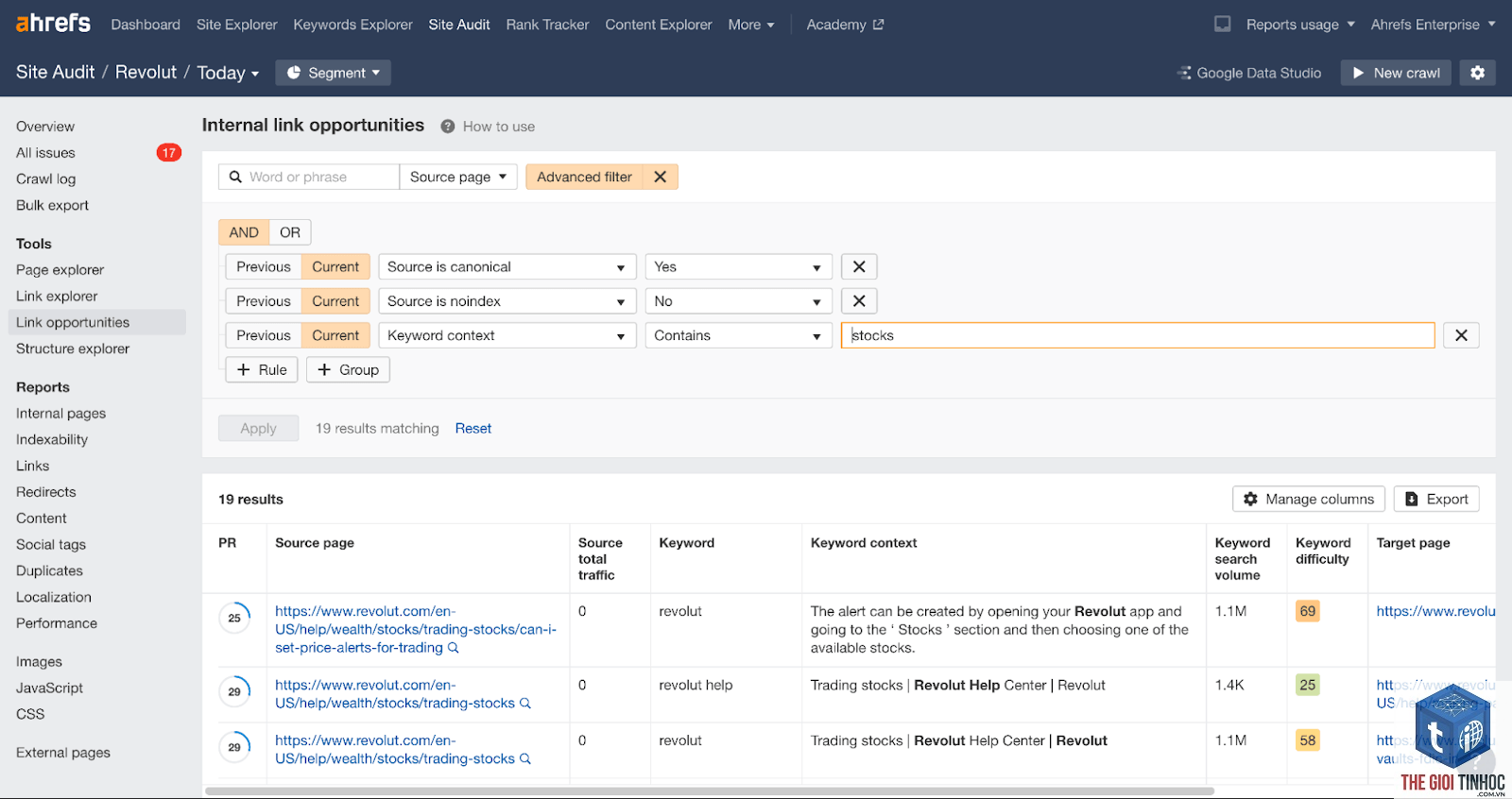Delete the Source is noindex rule
The image size is (1512, 799).
pyautogui.click(x=859, y=300)
